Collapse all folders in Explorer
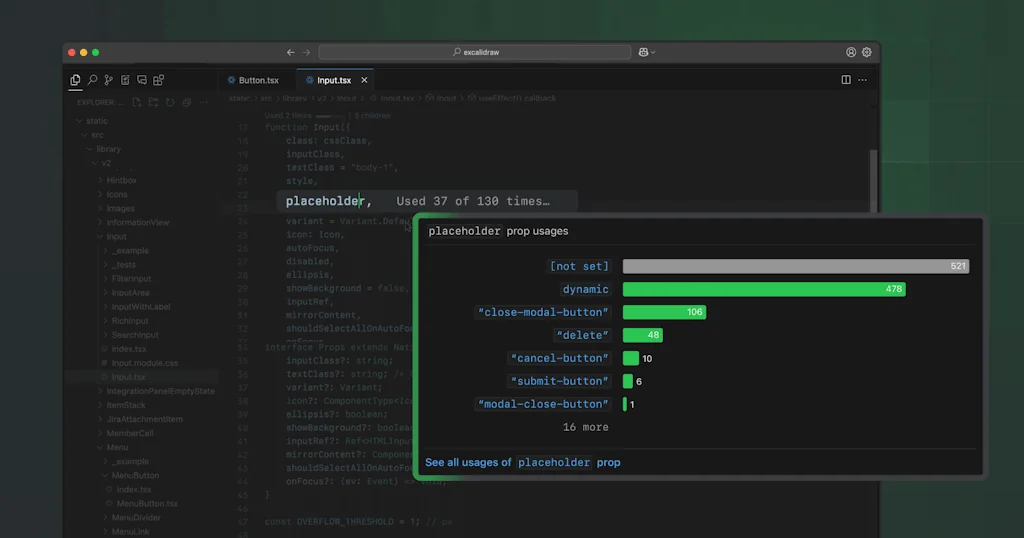 [186, 102]
